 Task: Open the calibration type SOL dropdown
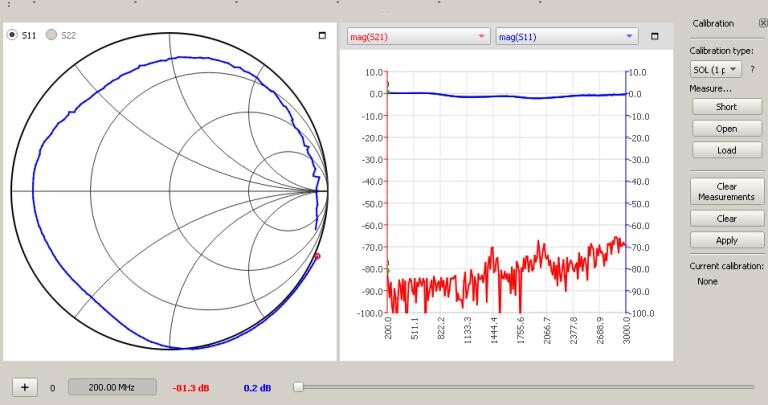tap(715, 70)
